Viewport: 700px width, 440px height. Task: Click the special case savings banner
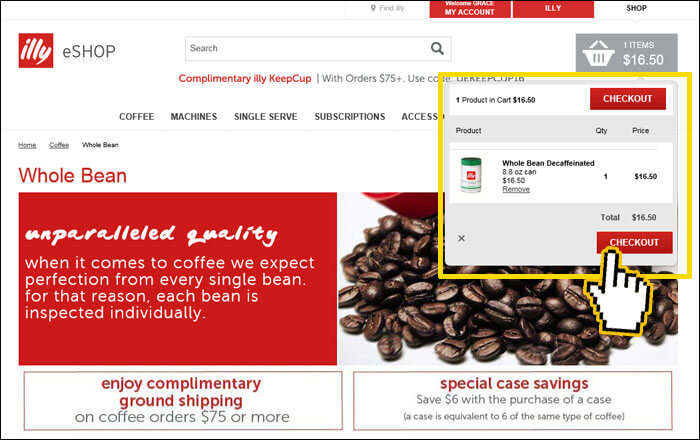click(x=512, y=401)
